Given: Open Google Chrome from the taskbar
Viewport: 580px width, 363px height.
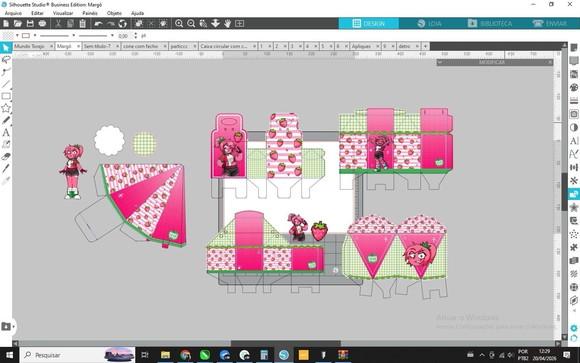Looking at the screenshot, I should tap(185, 355).
